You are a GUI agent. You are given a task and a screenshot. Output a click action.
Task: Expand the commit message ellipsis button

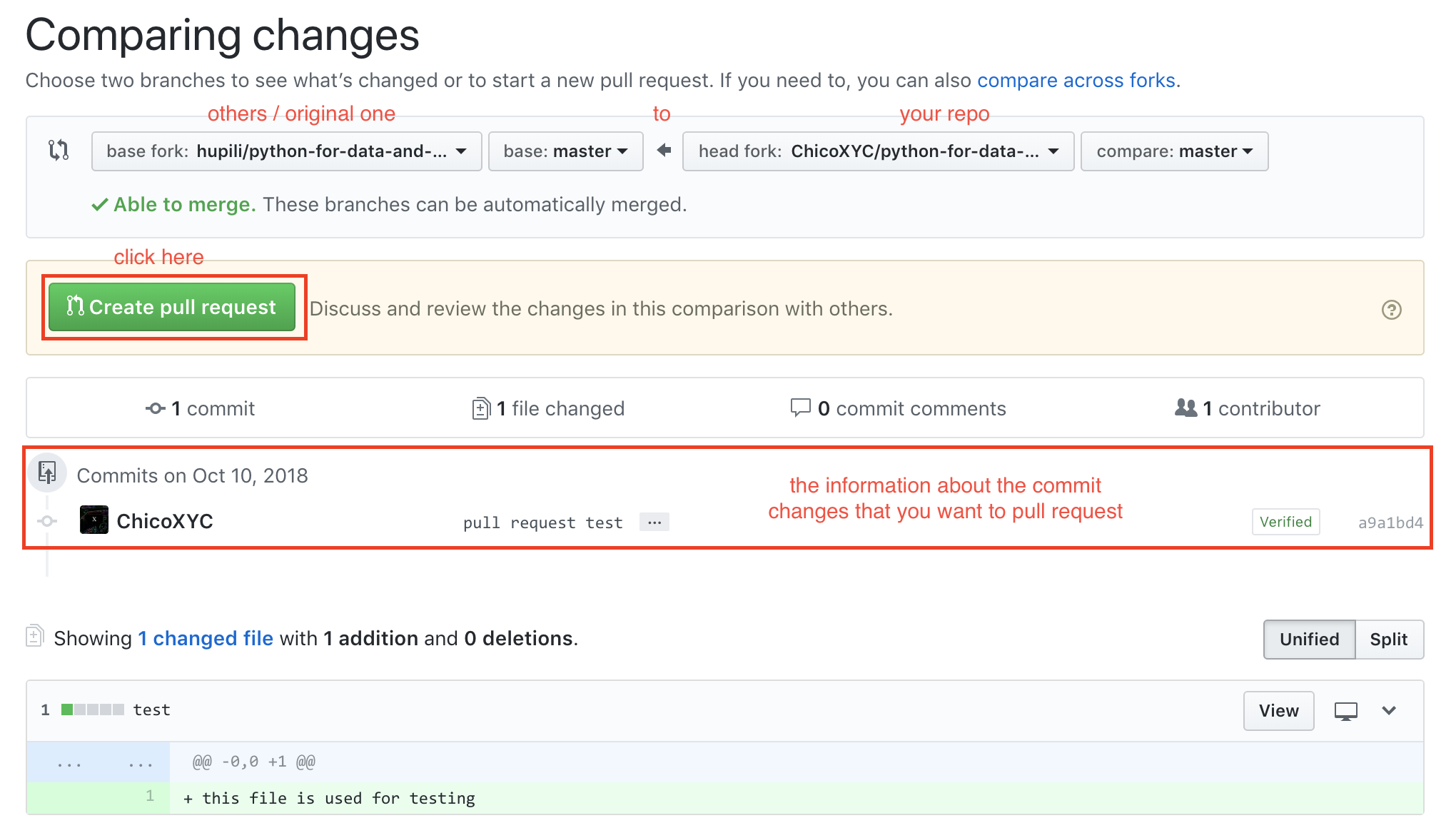click(654, 522)
